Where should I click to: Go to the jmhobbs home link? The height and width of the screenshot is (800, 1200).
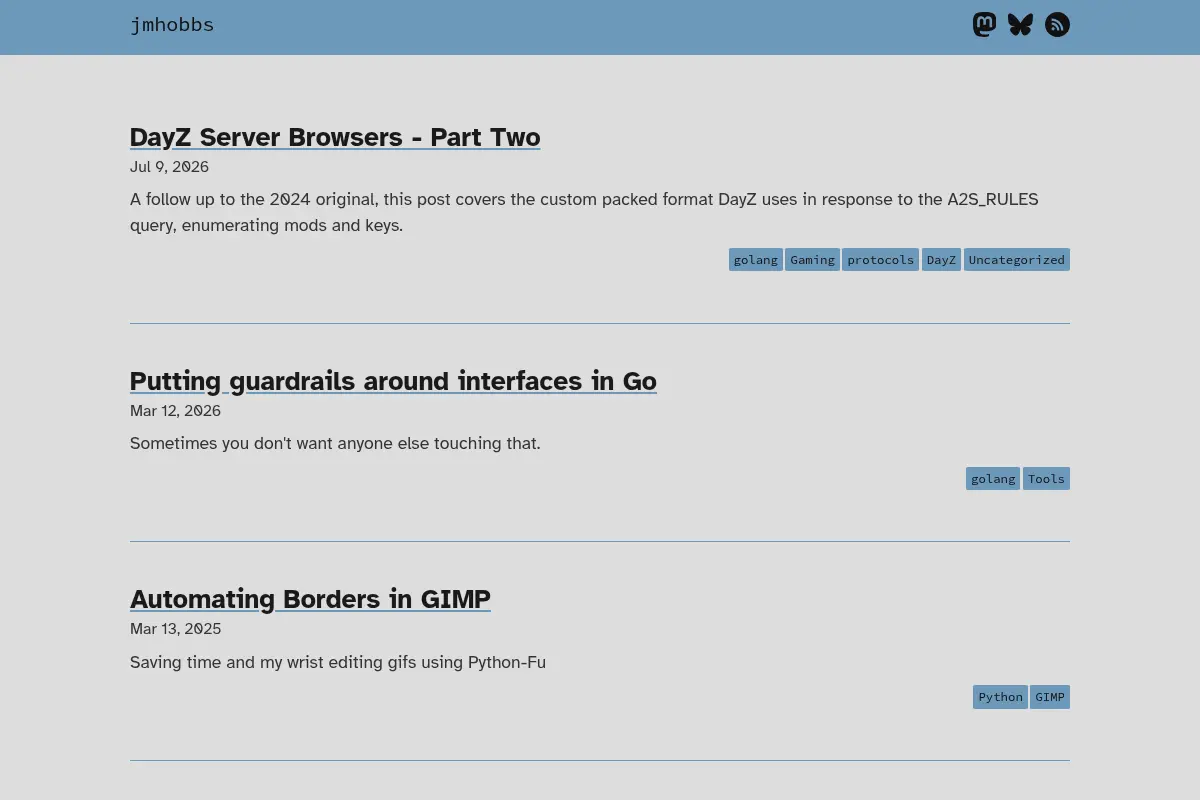pyautogui.click(x=172, y=25)
